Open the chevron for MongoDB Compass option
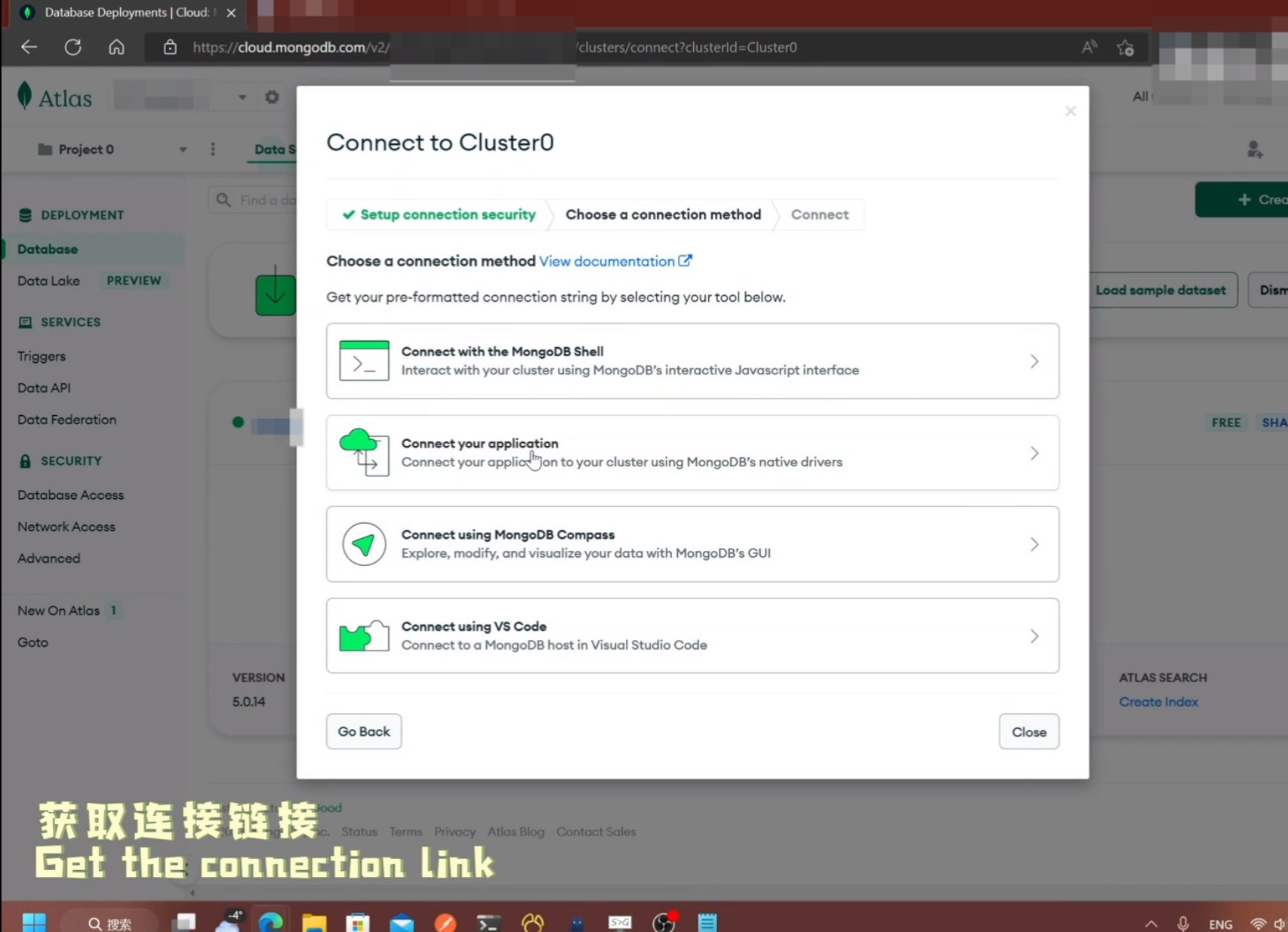Screen dimensions: 1288x932 (x=1034, y=544)
